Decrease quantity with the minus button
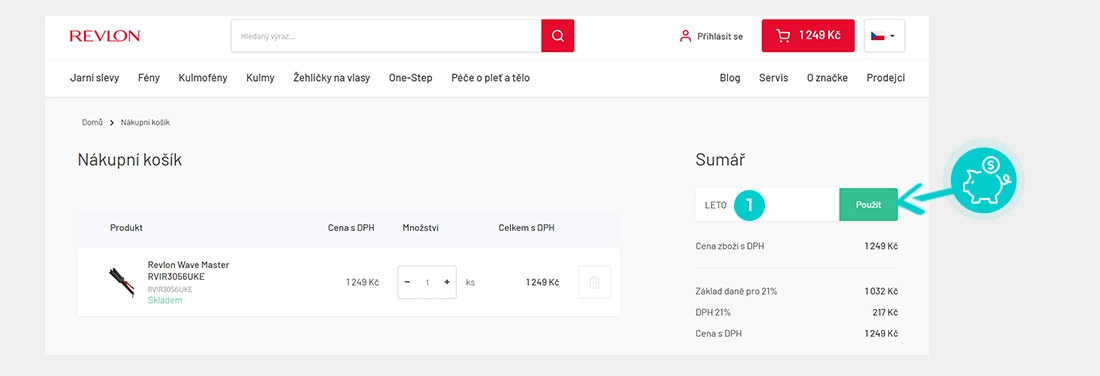Screen dimensions: 1100x376 tap(408, 282)
